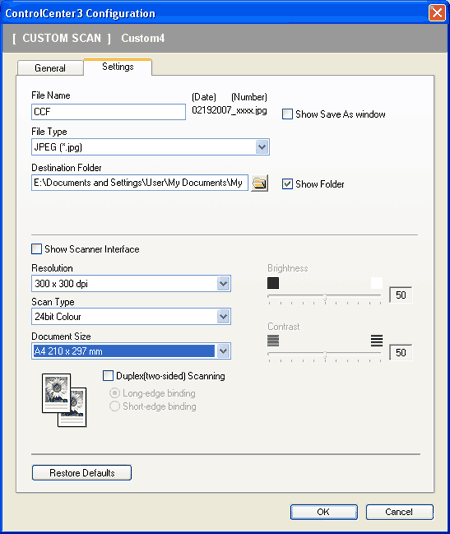Viewport: 450px width, 534px height.
Task: Click the Brightness slider track
Action: pos(324,297)
